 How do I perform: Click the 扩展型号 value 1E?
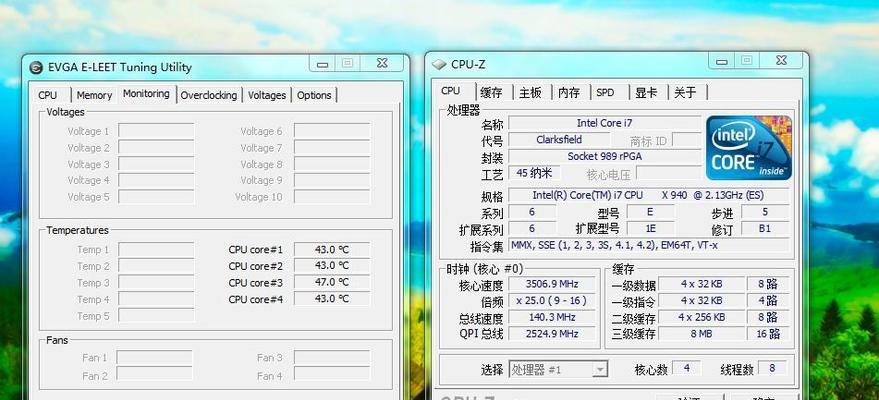(650, 229)
